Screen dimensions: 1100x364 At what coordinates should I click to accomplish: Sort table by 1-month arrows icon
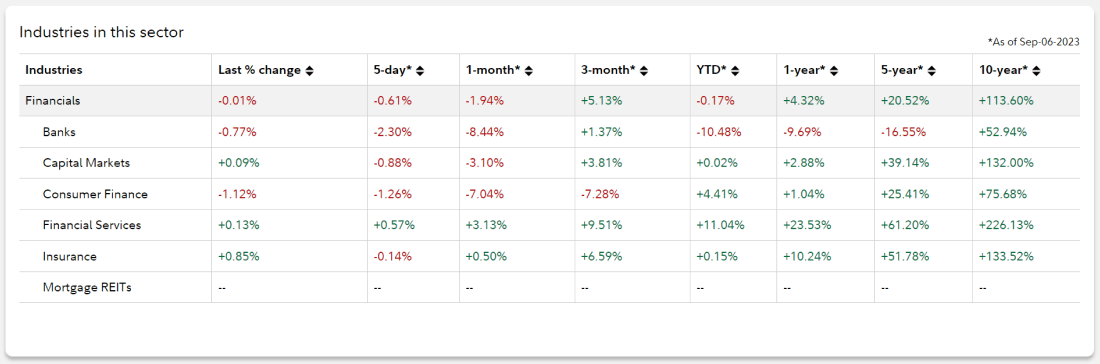pyautogui.click(x=529, y=71)
